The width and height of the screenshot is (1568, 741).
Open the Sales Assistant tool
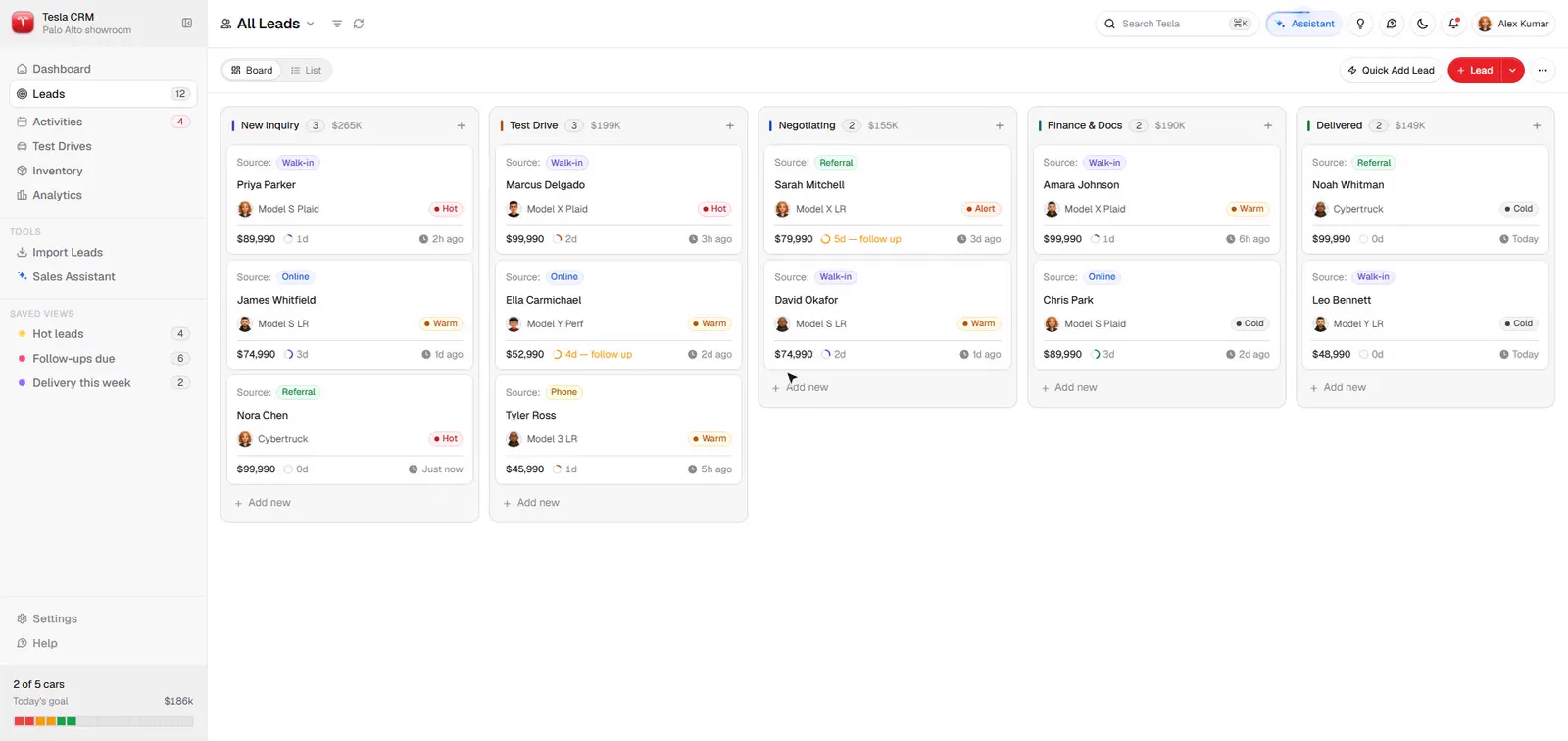103,276
